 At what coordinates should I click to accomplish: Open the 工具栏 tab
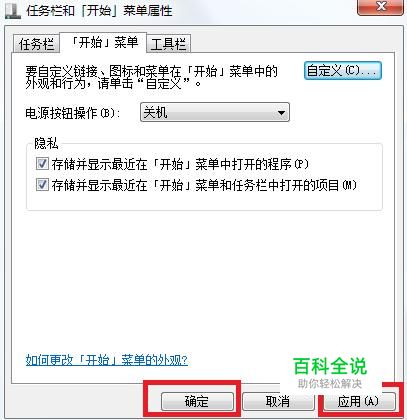tap(168, 44)
